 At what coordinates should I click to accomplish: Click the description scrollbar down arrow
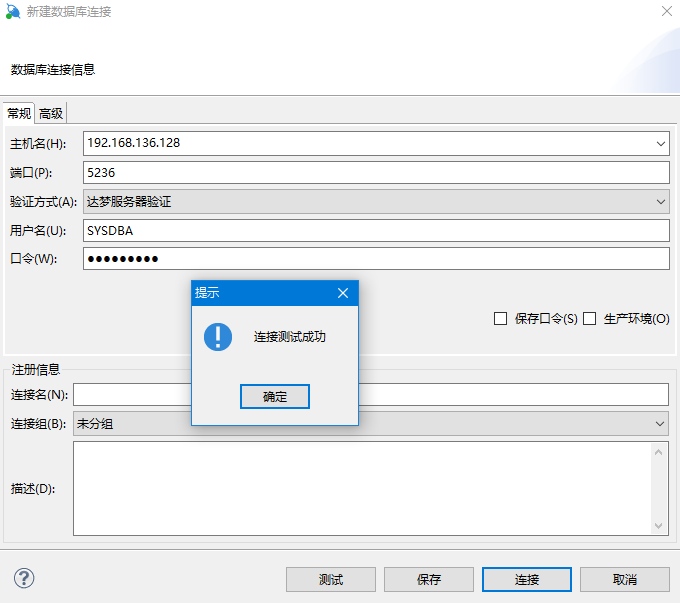click(658, 526)
